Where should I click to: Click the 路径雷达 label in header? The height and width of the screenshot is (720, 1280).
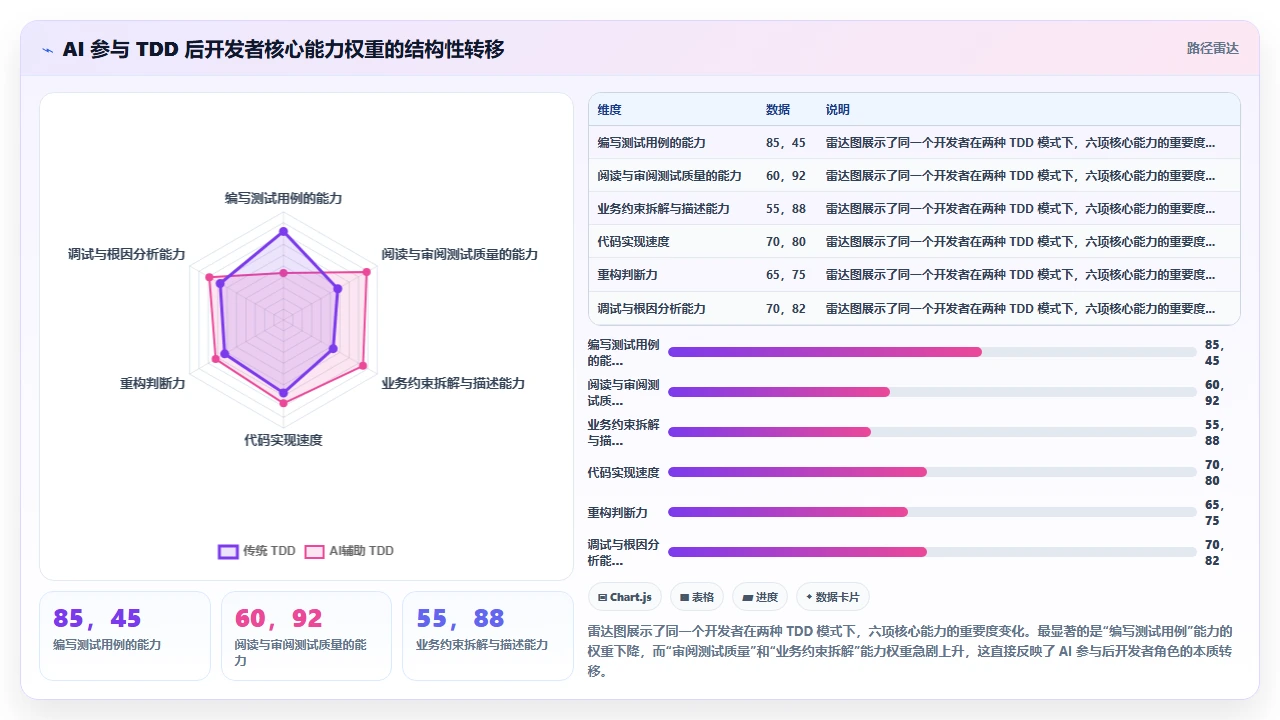[x=1212, y=48]
